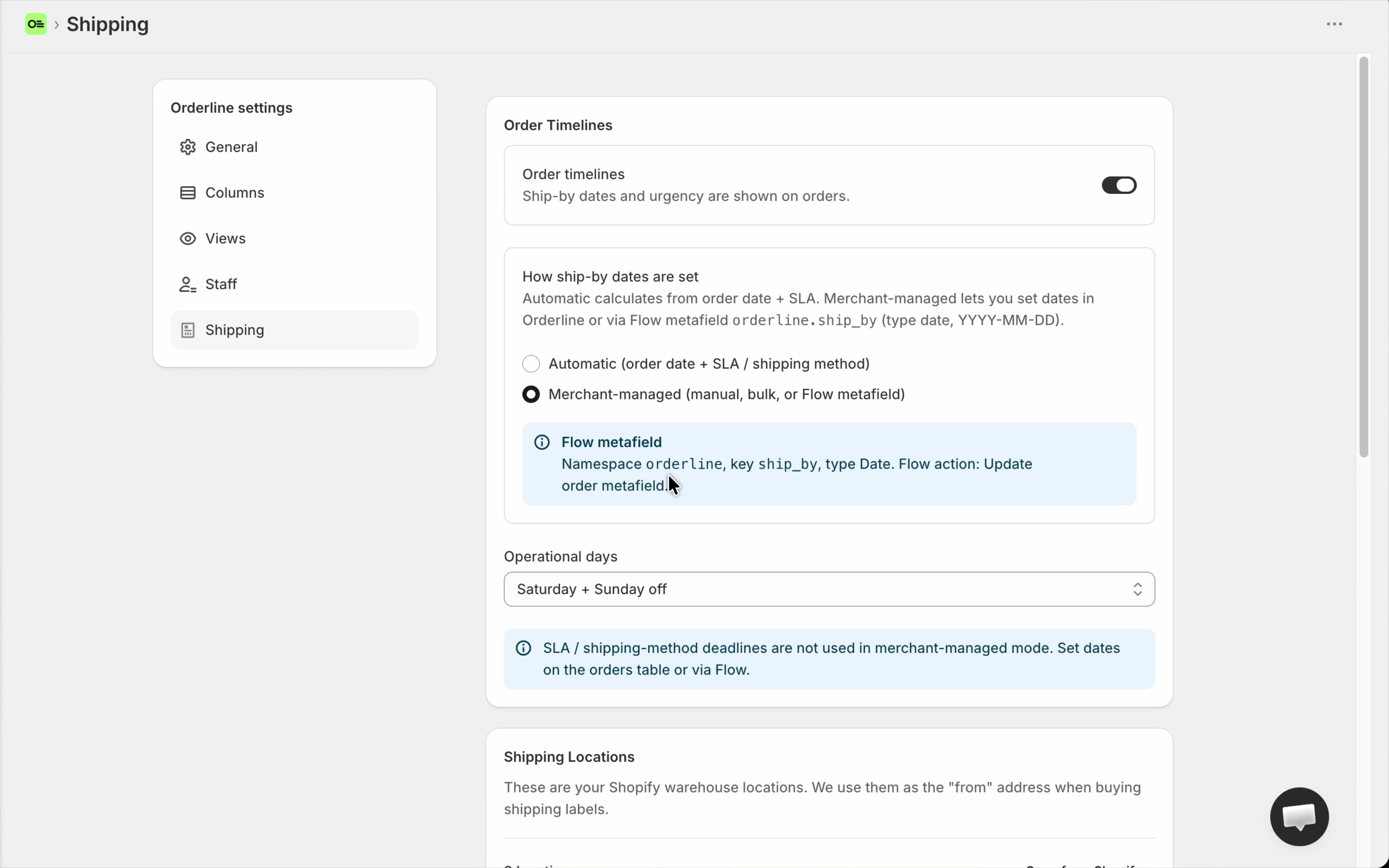
Task: Click the gear icon beside General
Action: pyautogui.click(x=188, y=147)
